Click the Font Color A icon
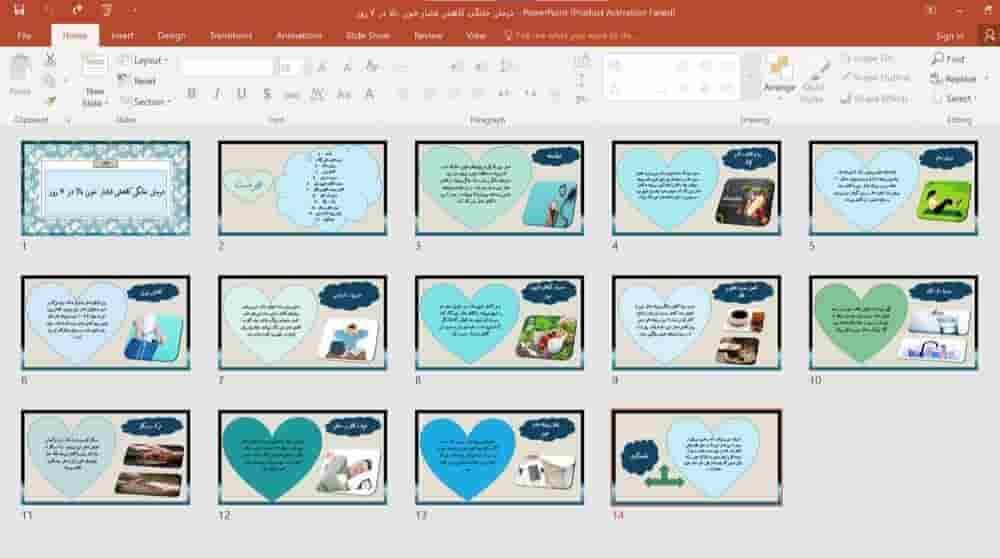This screenshot has height=558, width=1000. coord(369,94)
